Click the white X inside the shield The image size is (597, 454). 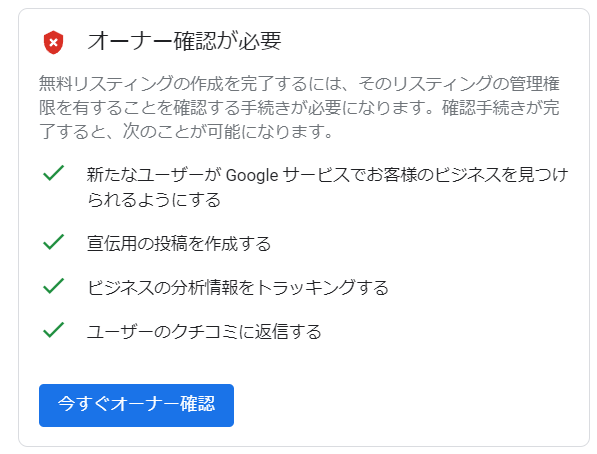click(54, 42)
